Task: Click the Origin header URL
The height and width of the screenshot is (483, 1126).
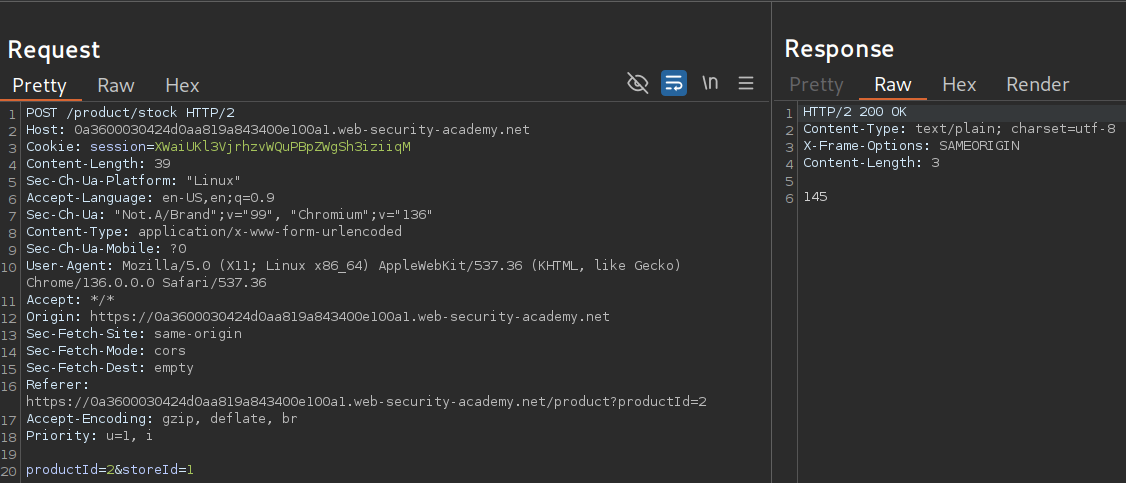Action: tap(346, 317)
